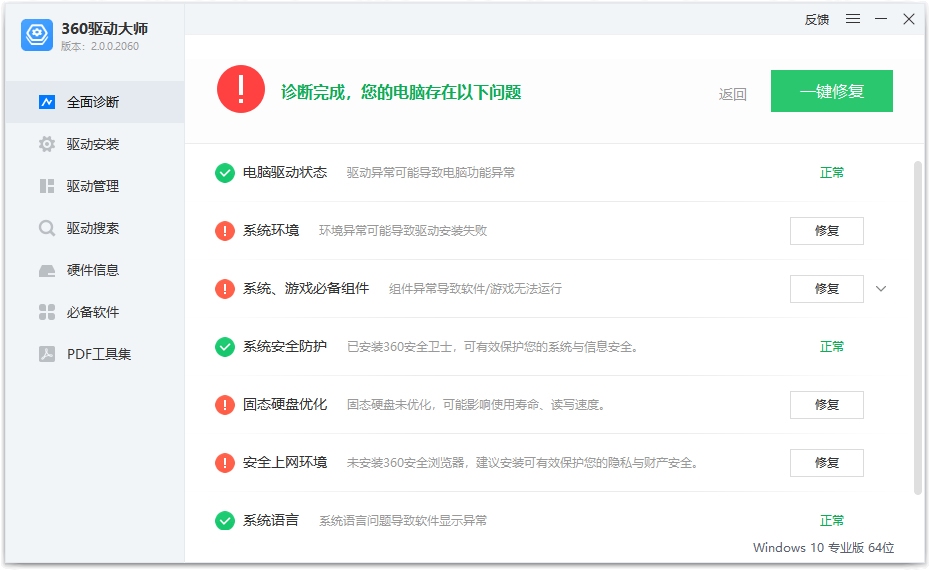Click description 固态硬盘未优化 text
Screen dimensions: 930x570
[476, 405]
